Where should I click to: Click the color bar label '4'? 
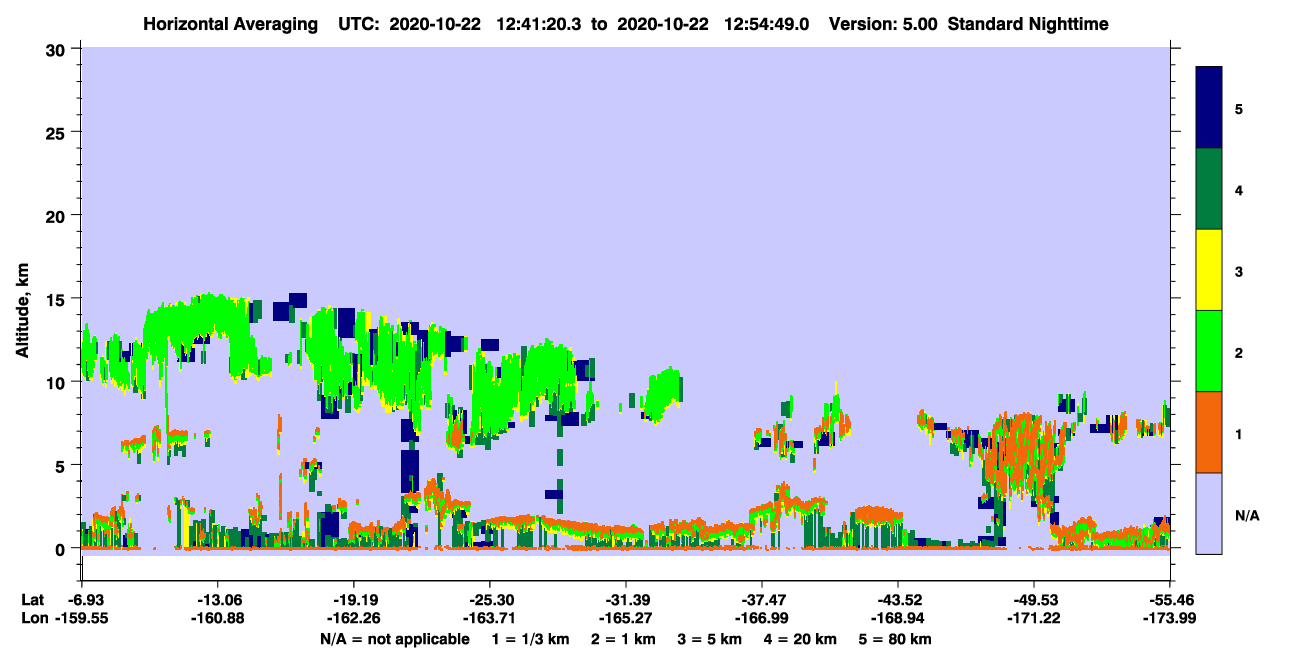[1239, 189]
